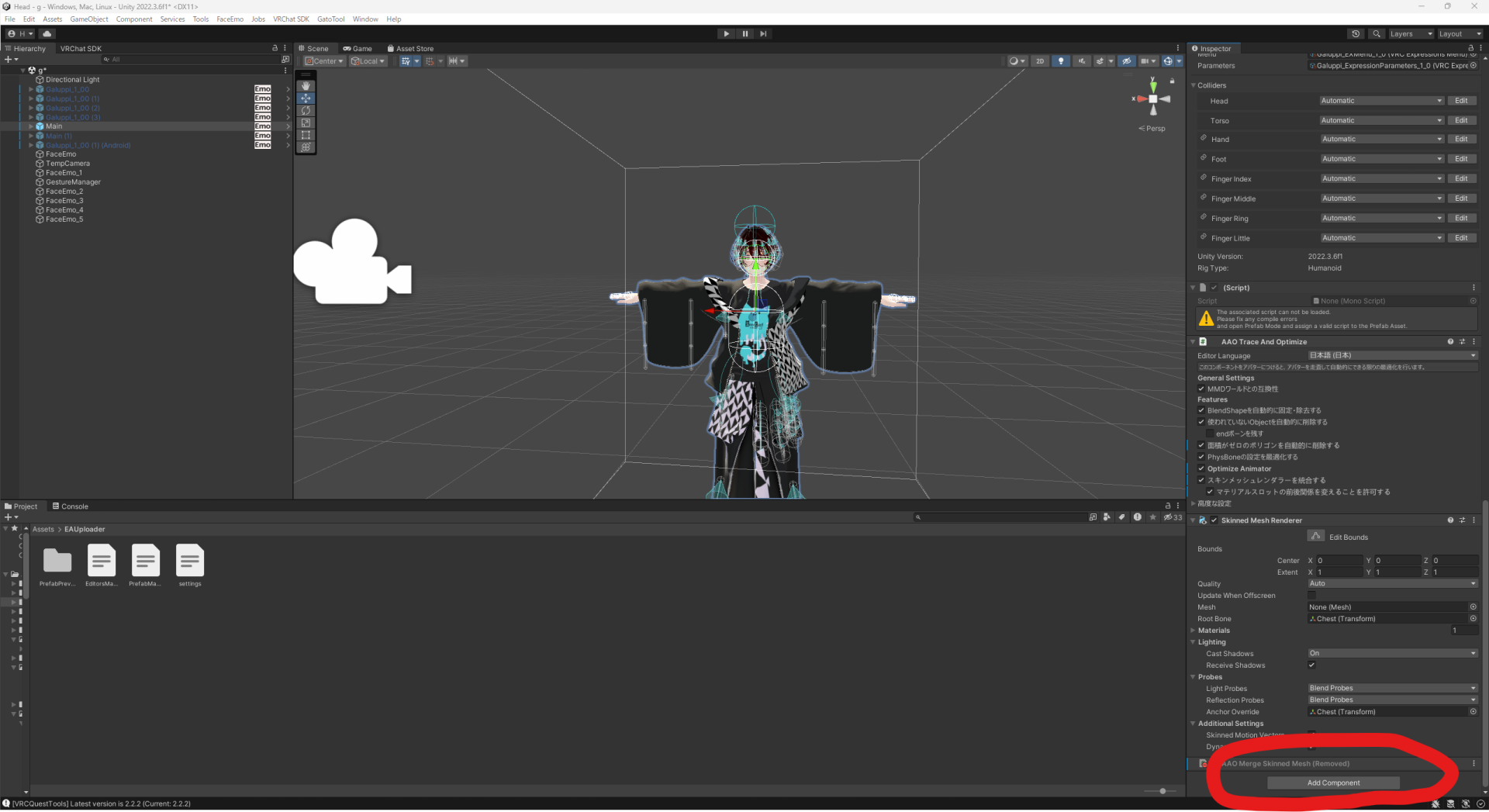Screen dimensions: 1489x812
Task: Select the Hand (view) tool in Scene
Action: tap(306, 86)
